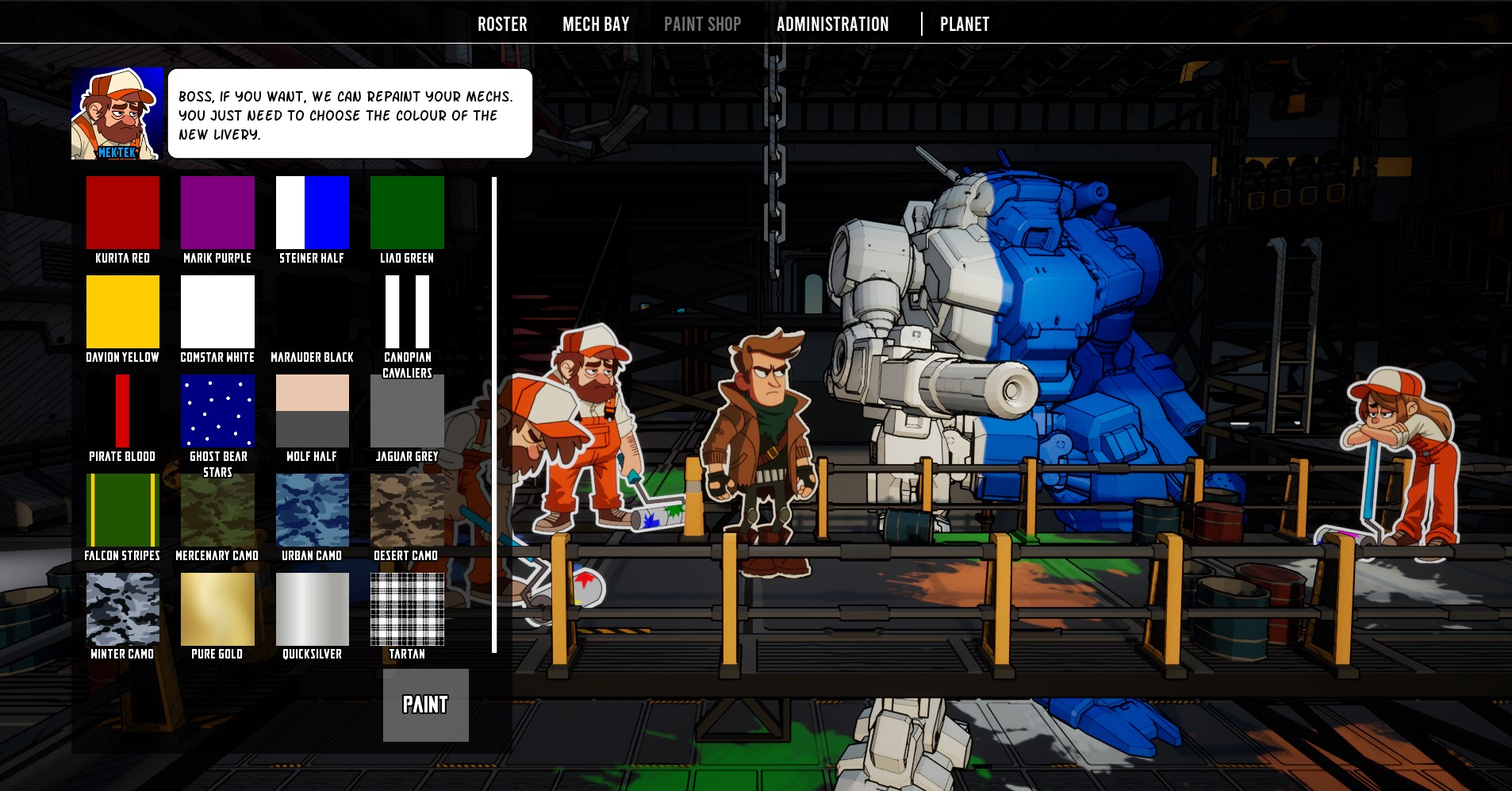Select the Paint Shop tab
Screen dimensions: 1512x791
(x=702, y=24)
